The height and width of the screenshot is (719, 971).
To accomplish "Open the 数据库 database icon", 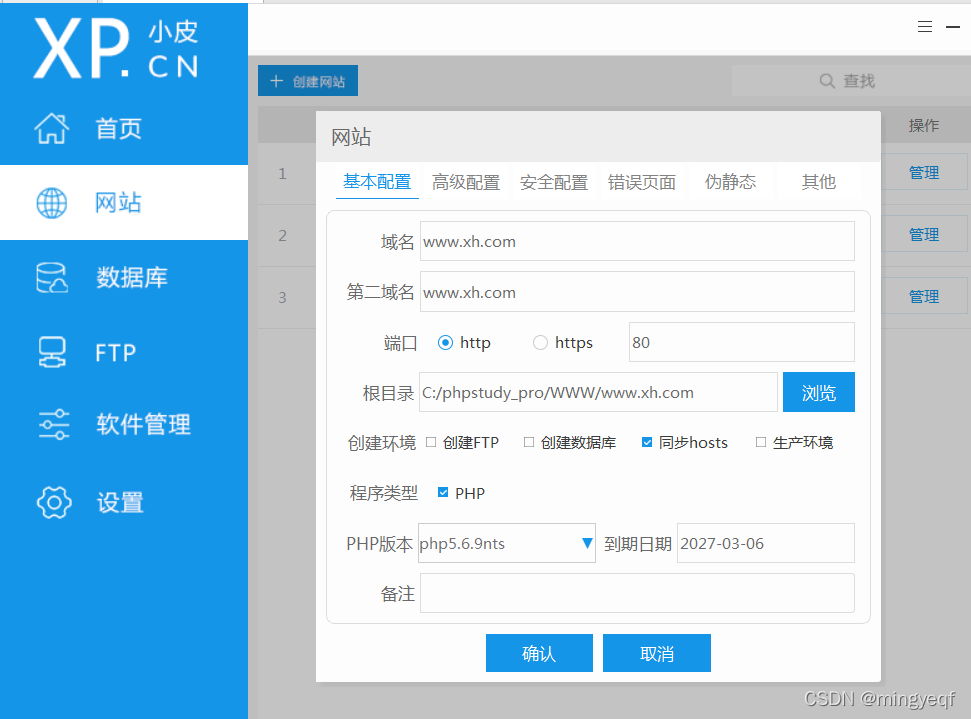I will pos(52,277).
